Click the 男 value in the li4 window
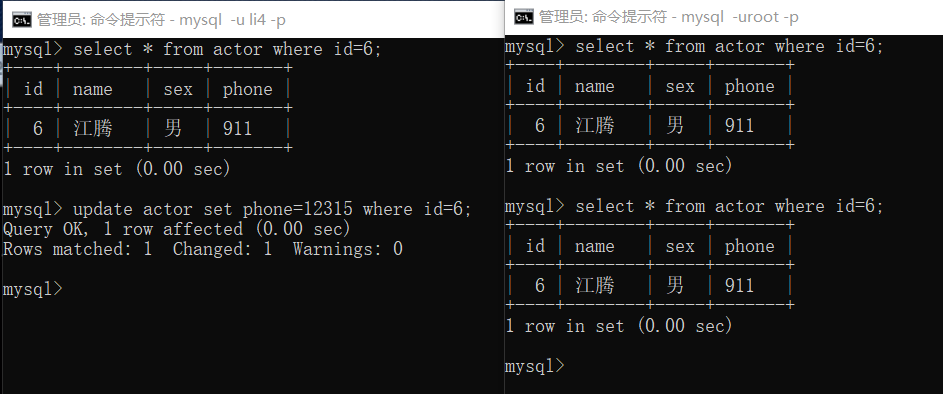Image resolution: width=943 pixels, height=394 pixels. click(173, 129)
